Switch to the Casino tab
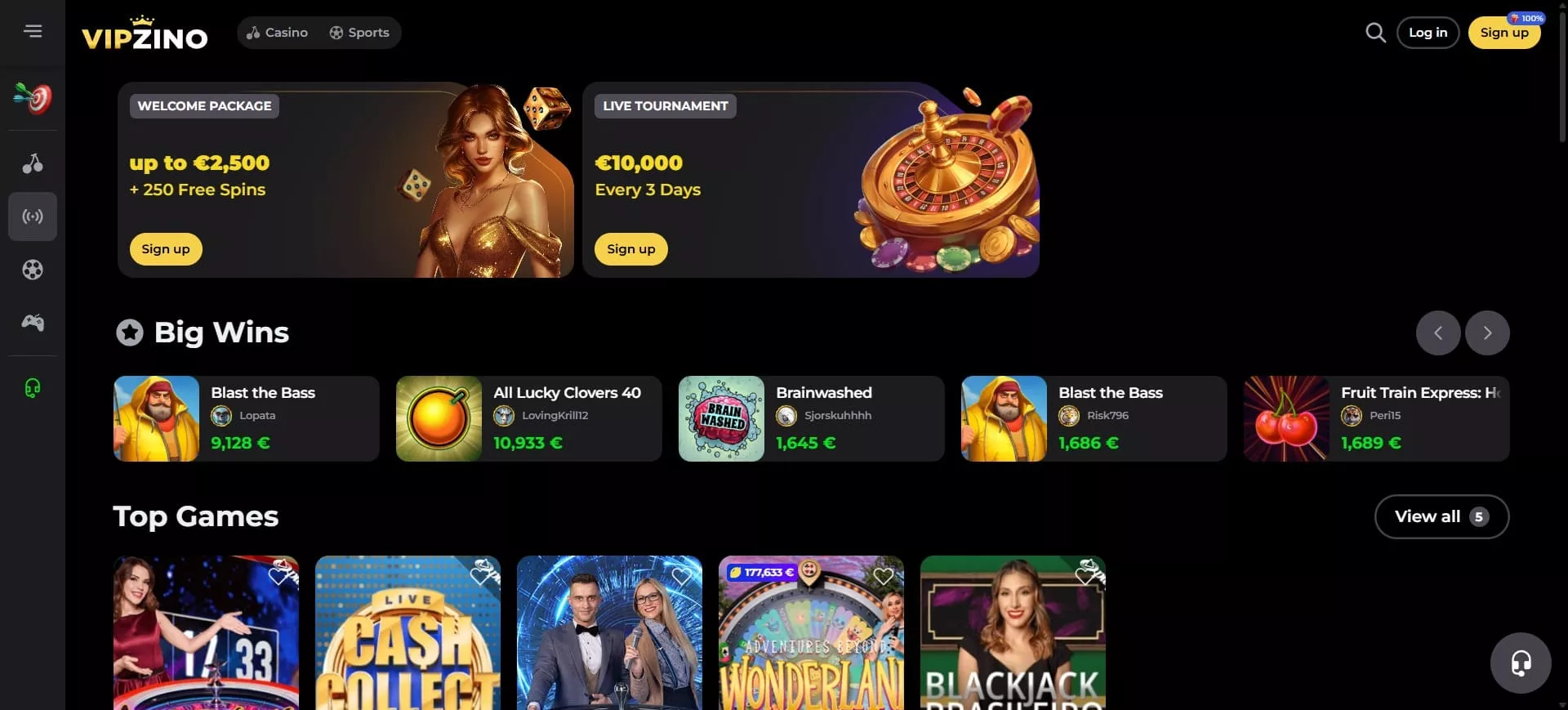The image size is (1568, 710). point(278,33)
